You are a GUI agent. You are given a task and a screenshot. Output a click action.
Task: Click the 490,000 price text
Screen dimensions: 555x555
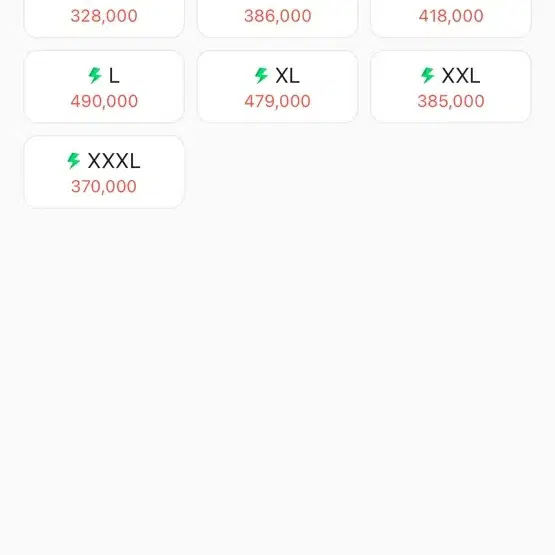pyautogui.click(x=104, y=101)
